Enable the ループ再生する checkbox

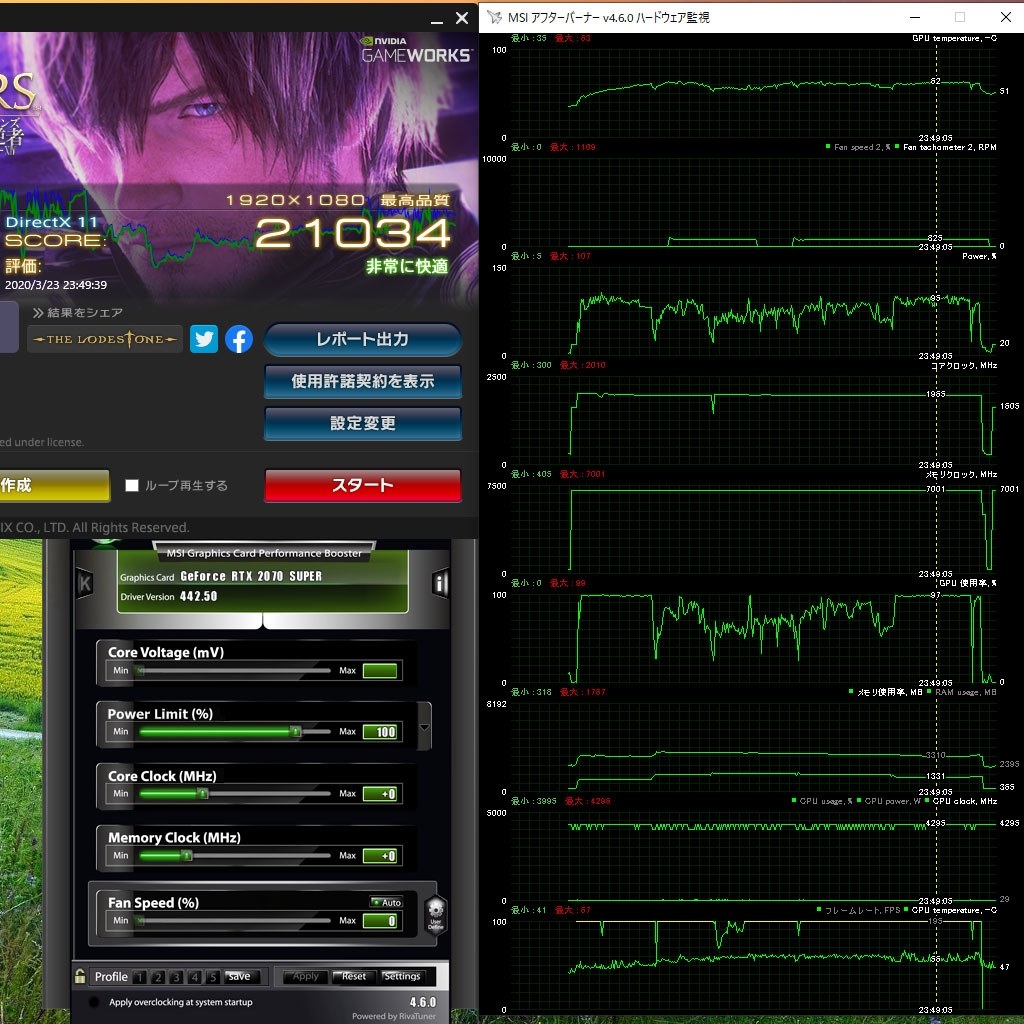132,485
